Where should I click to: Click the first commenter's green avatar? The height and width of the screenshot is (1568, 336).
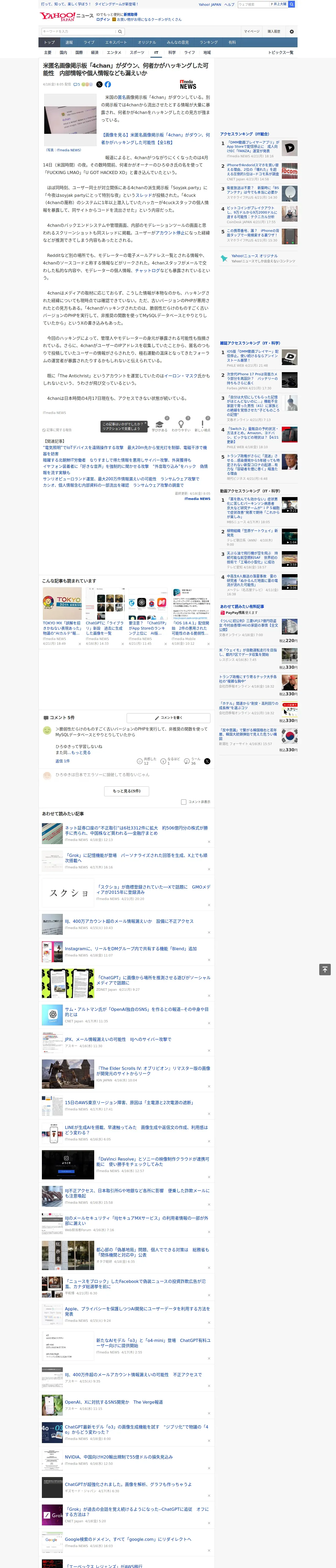point(47,730)
